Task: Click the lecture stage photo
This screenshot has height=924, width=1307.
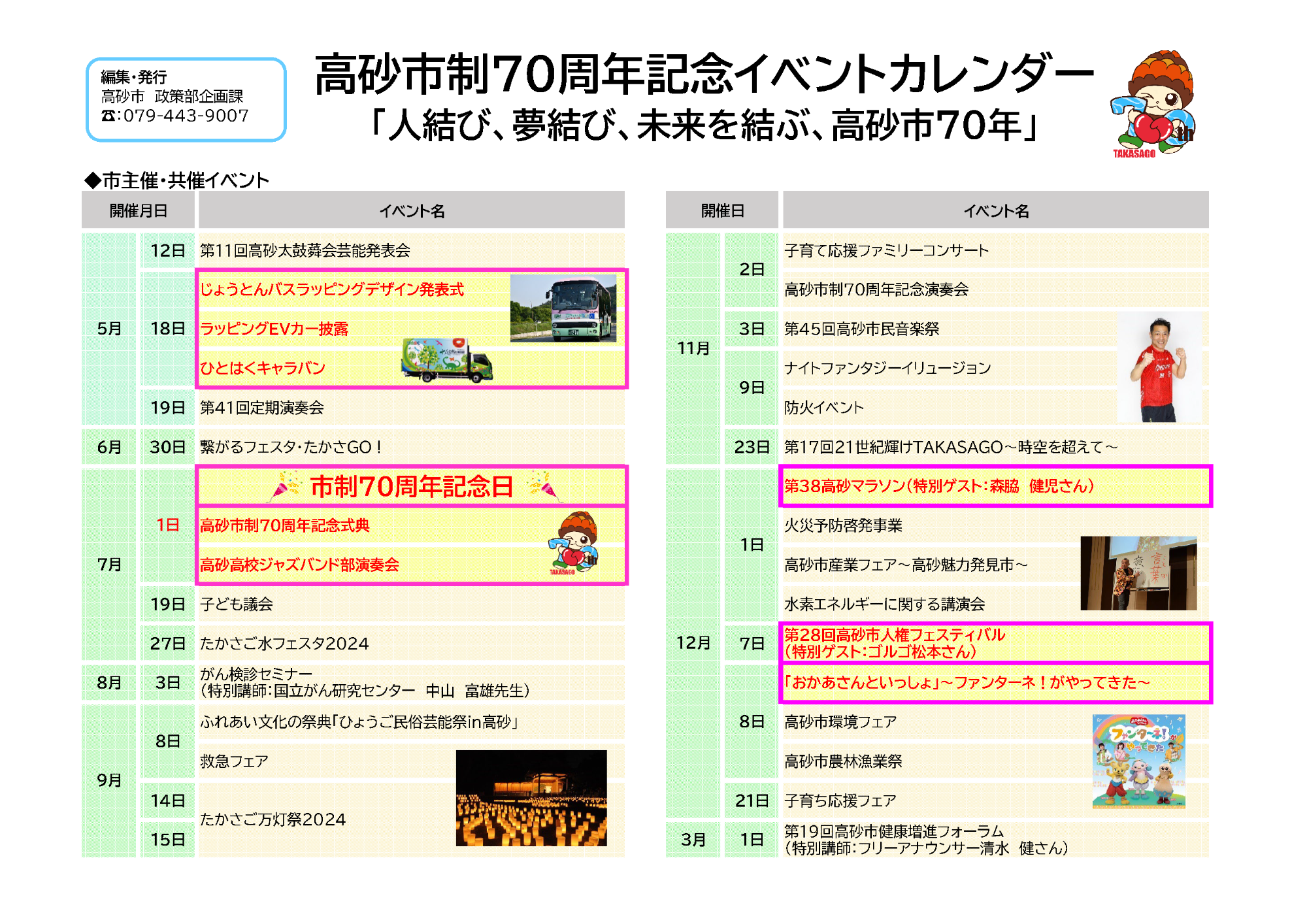Action: tap(1138, 573)
